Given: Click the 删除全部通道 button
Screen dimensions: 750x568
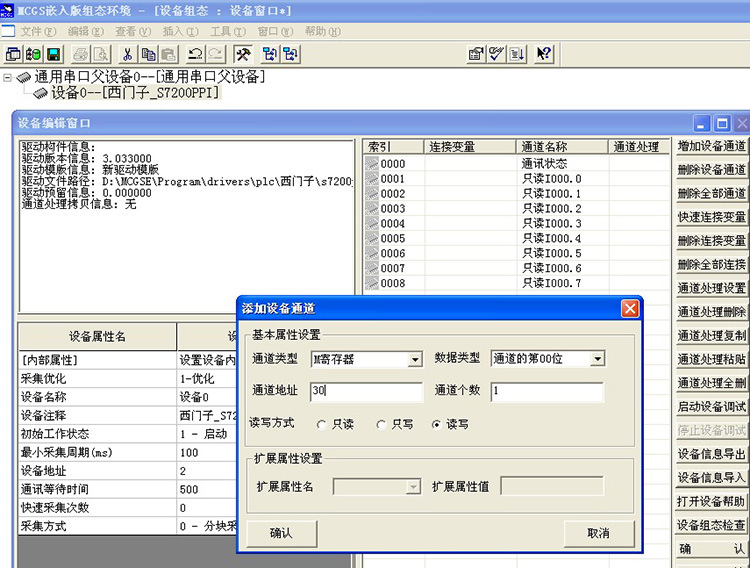Looking at the screenshot, I should tap(711, 194).
